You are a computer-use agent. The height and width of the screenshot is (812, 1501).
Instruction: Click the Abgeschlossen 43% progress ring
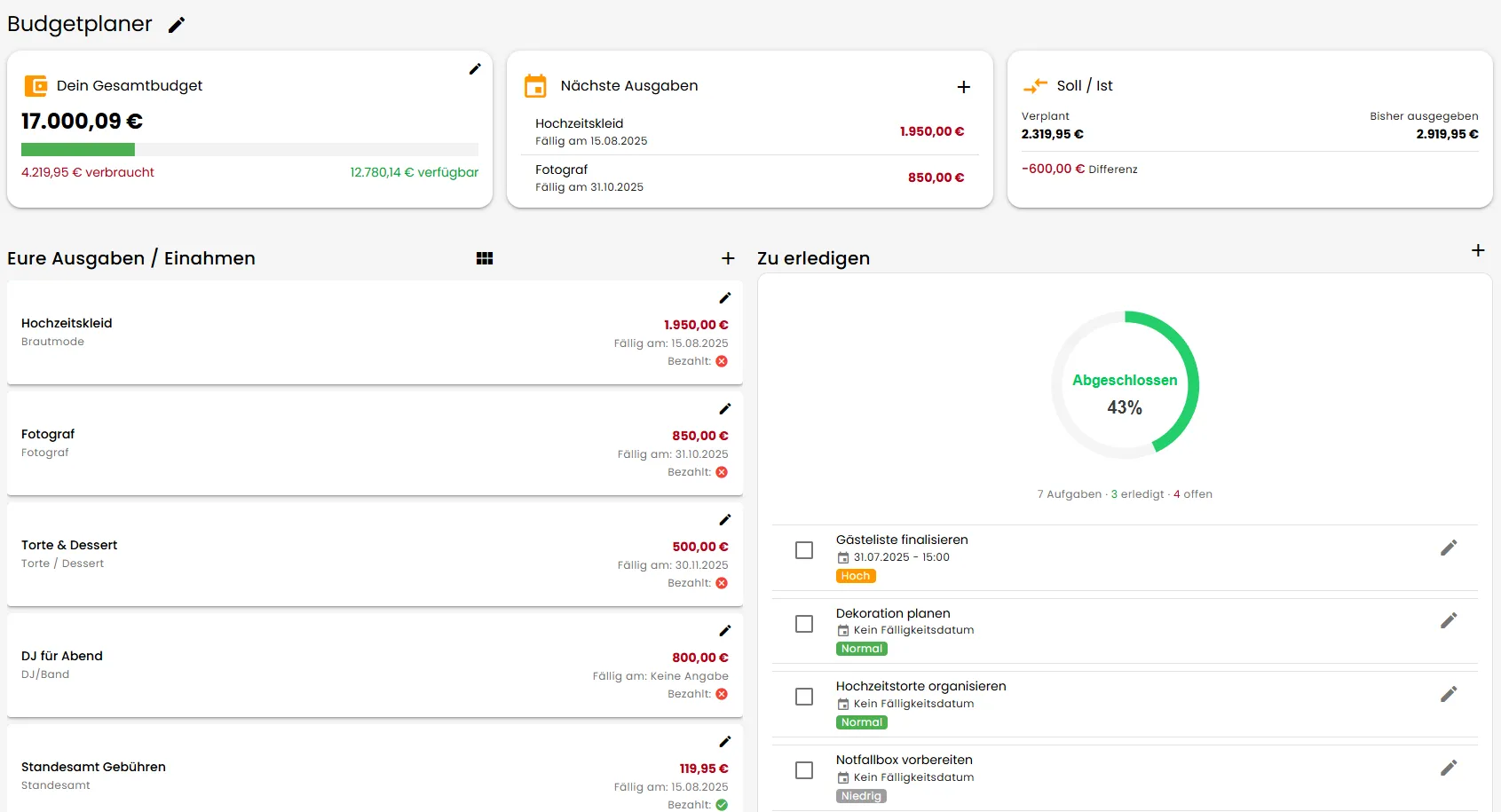click(x=1125, y=385)
